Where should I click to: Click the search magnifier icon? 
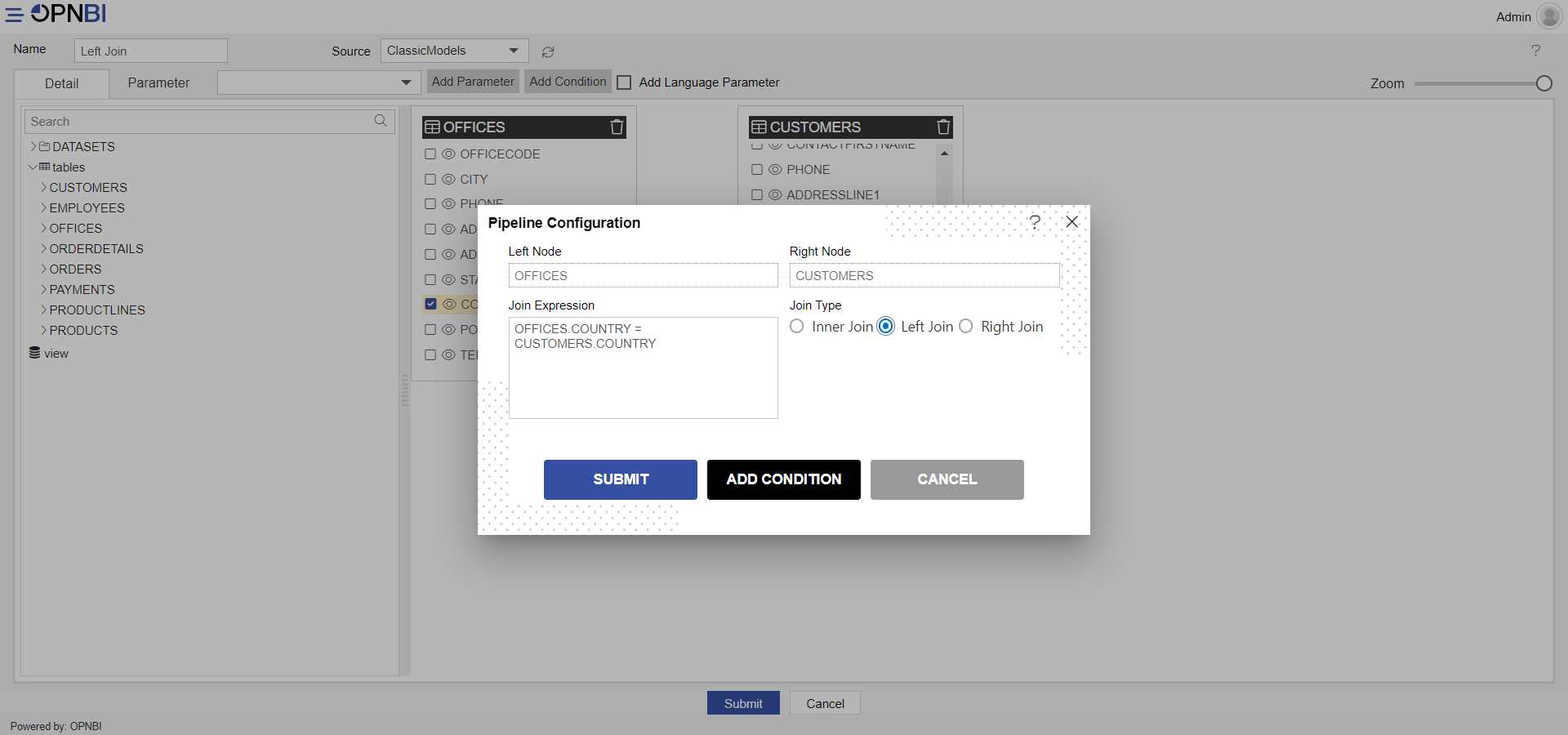[x=381, y=121]
